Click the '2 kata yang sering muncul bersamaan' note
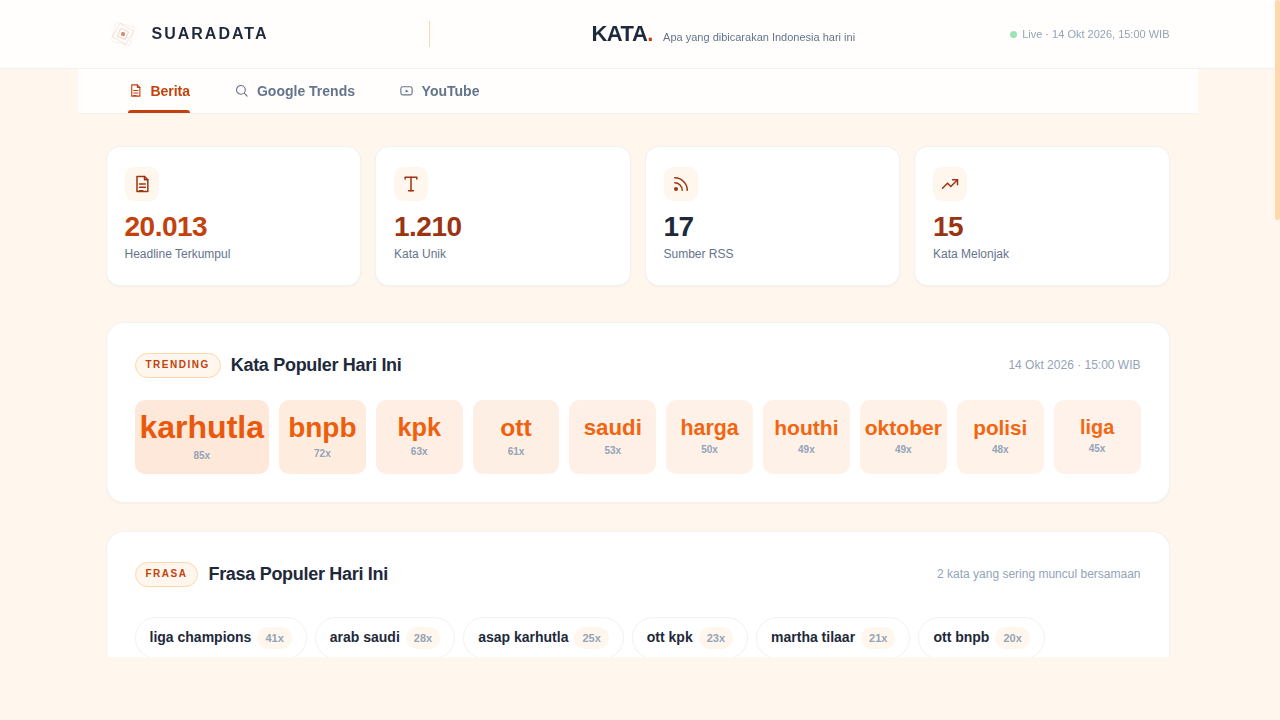 (x=1038, y=574)
